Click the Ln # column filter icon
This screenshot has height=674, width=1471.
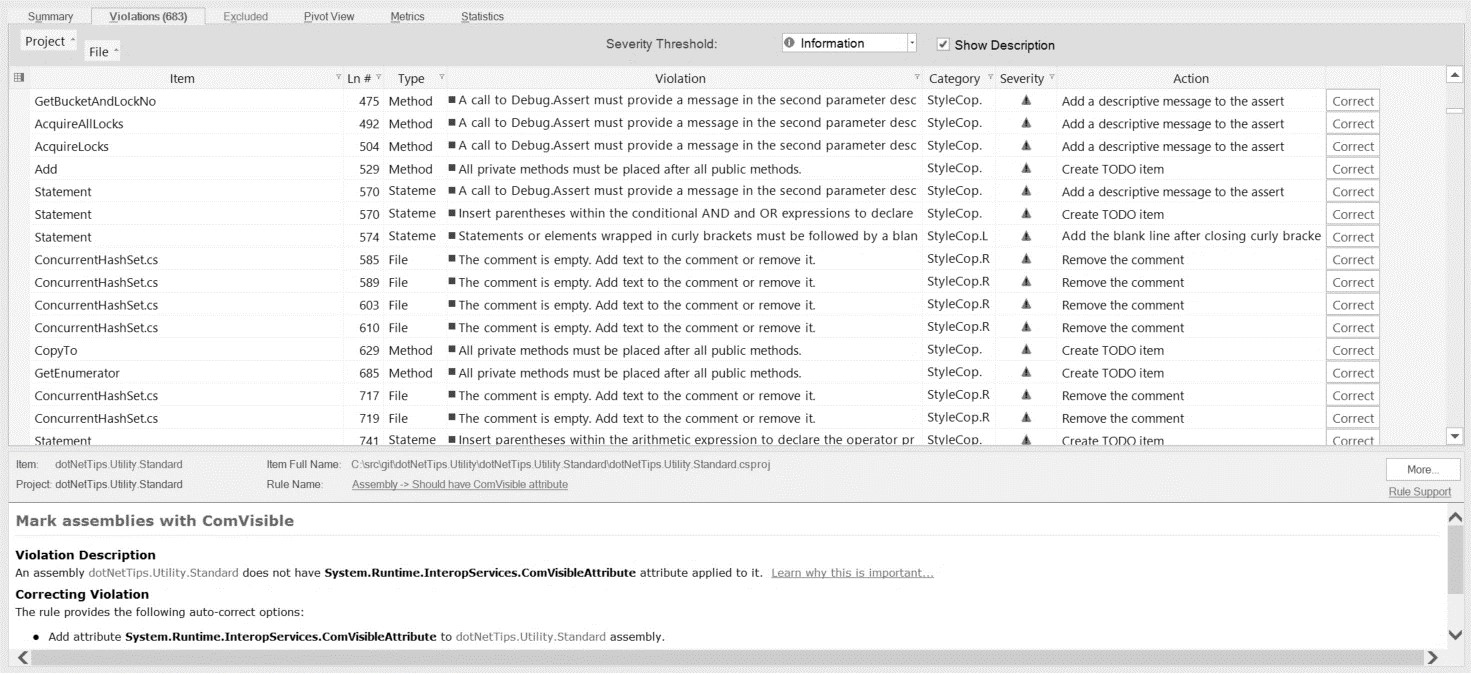379,78
